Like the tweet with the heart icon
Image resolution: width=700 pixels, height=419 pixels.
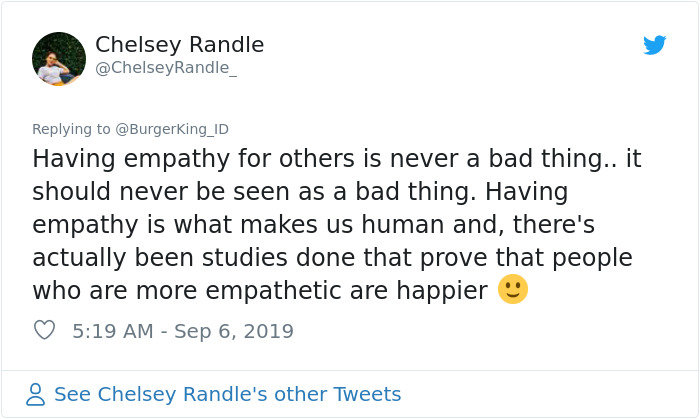44,331
